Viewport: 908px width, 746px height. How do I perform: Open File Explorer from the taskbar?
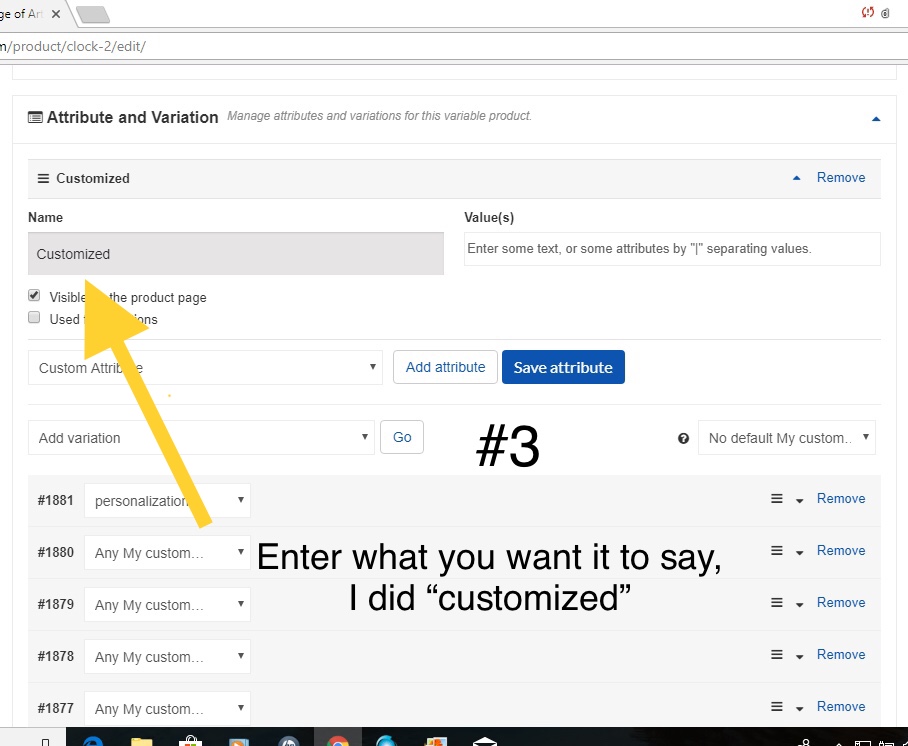(x=142, y=739)
